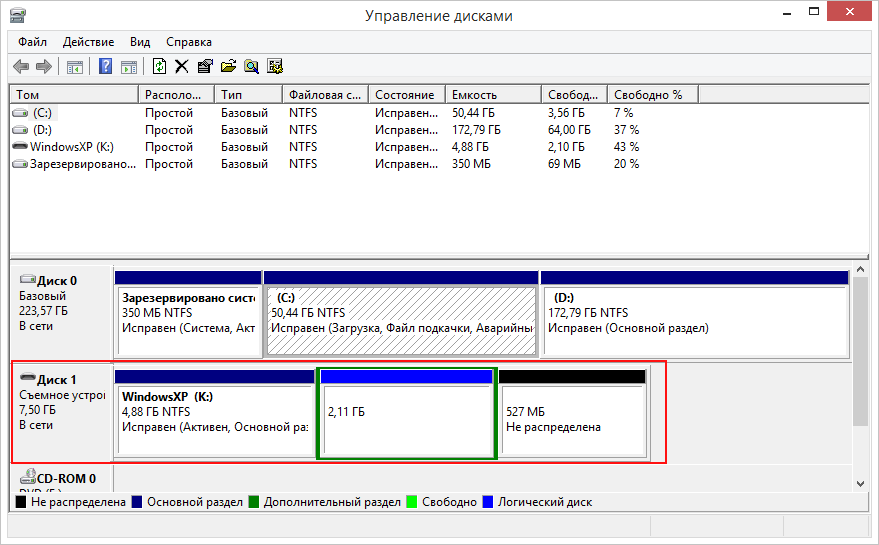This screenshot has width=879, height=545.
Task: Click the Back arrow in toolbar
Action: tap(21, 67)
